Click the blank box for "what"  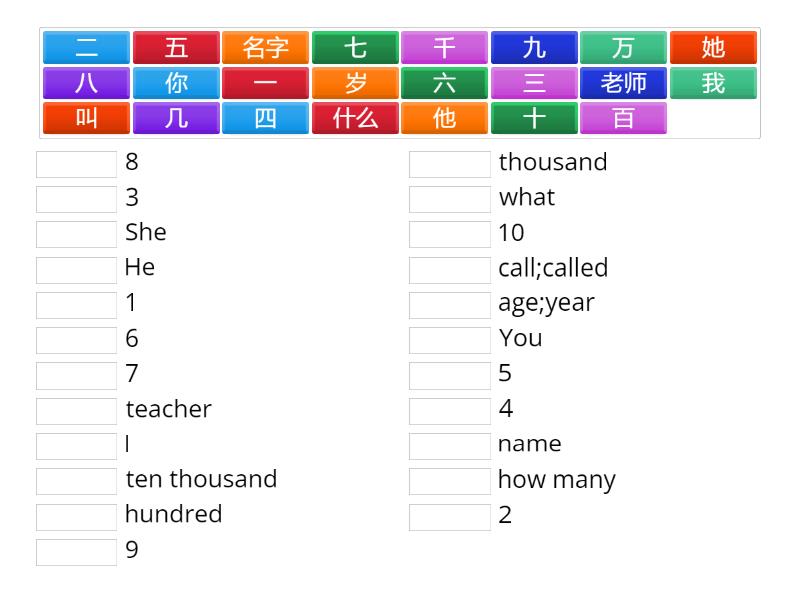pyautogui.click(x=450, y=199)
